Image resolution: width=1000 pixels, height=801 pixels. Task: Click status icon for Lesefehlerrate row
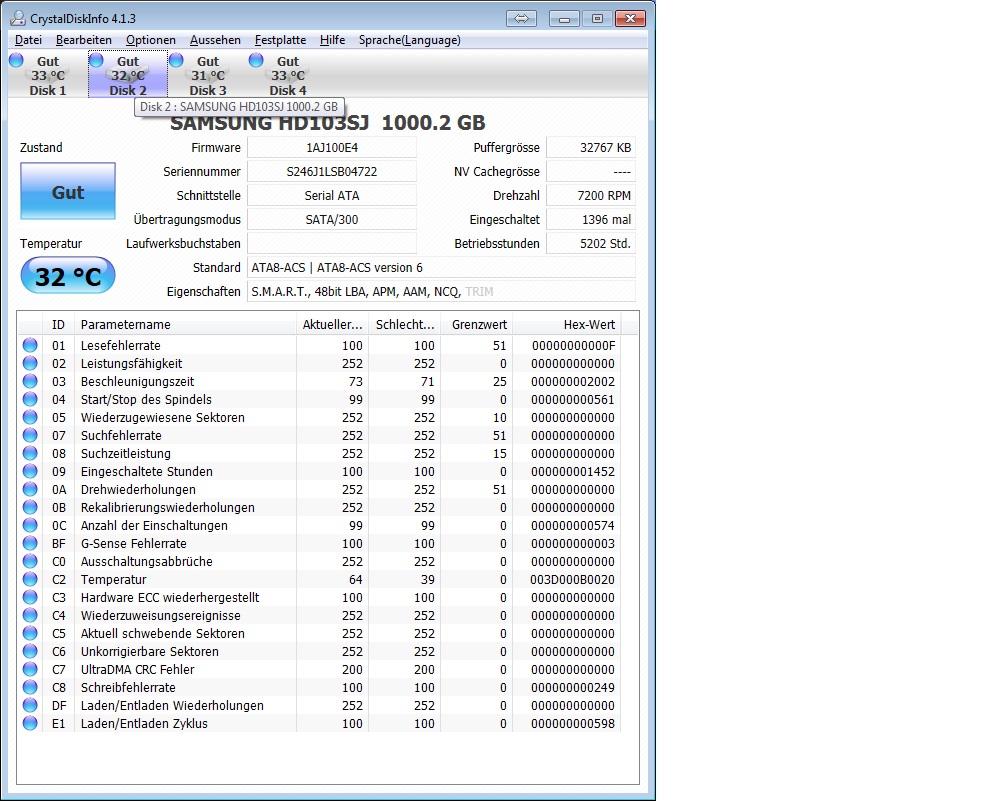click(30, 345)
